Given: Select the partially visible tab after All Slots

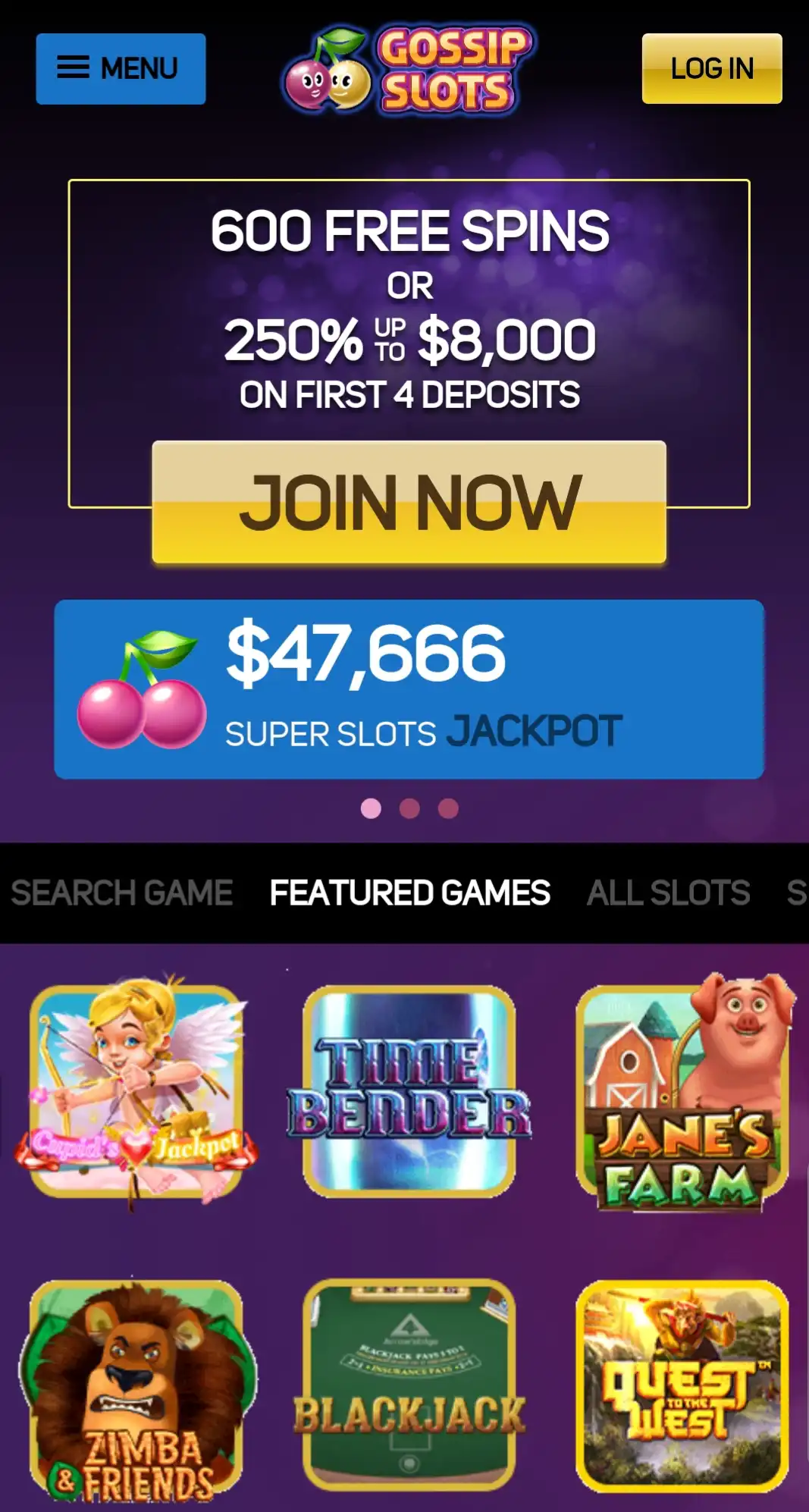Looking at the screenshot, I should 798,892.
